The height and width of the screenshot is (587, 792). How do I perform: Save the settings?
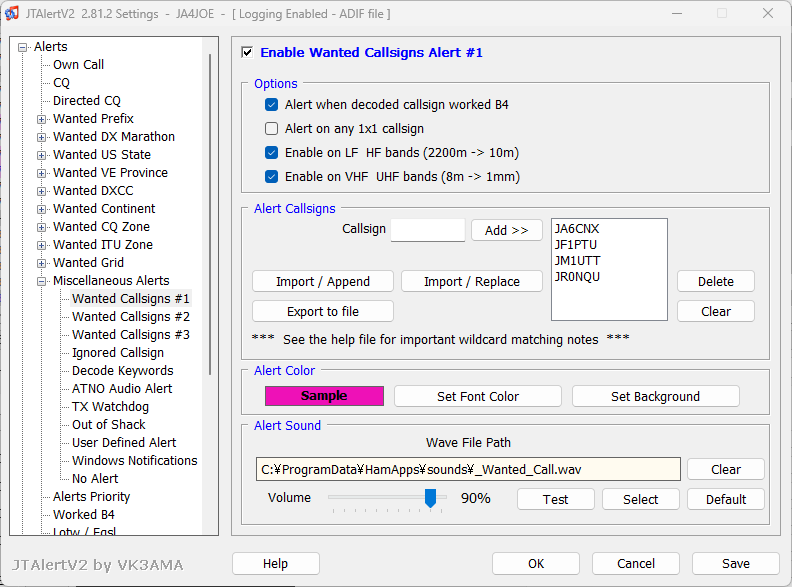735,563
